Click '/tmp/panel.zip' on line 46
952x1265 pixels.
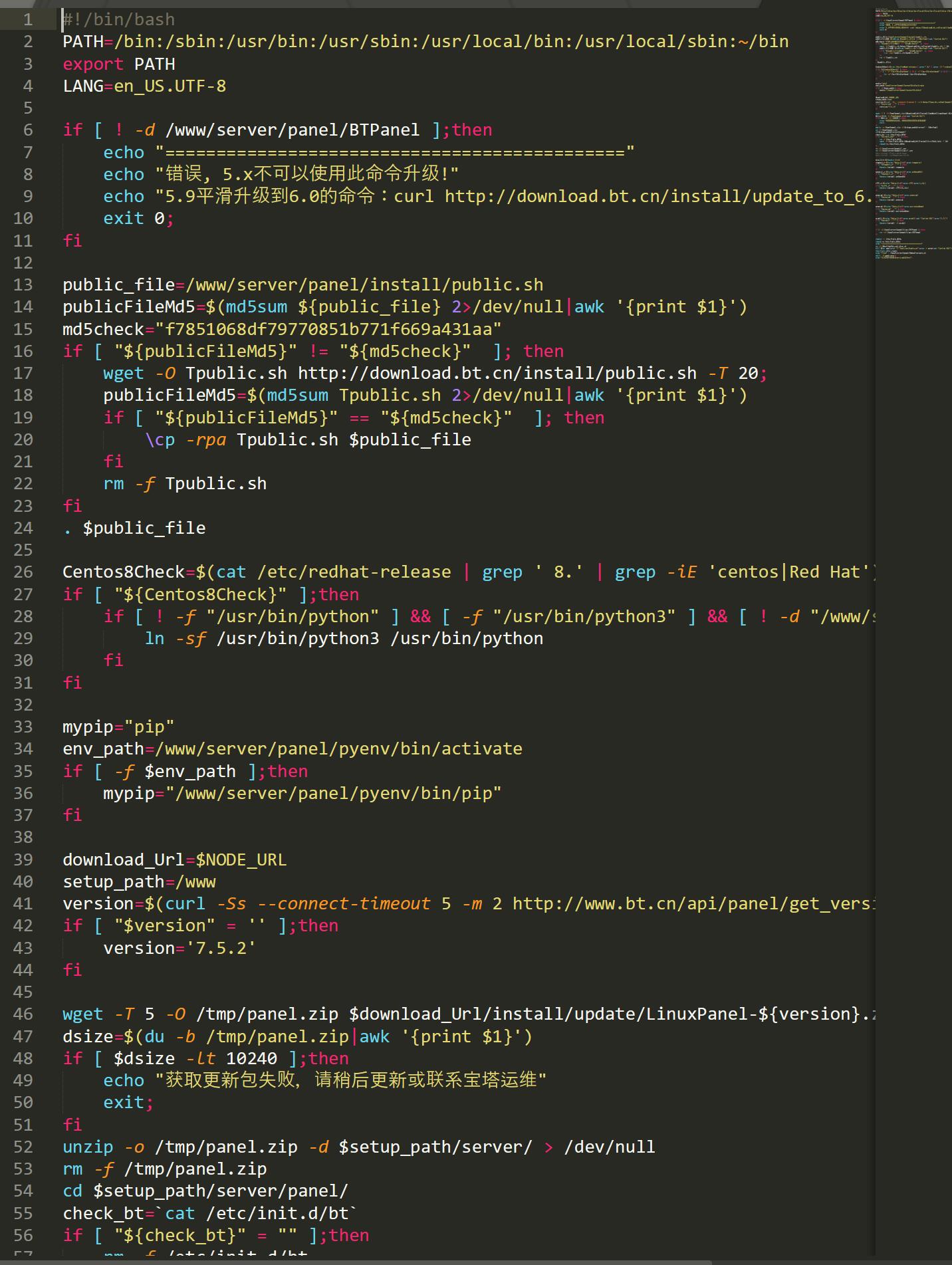pos(267,1014)
